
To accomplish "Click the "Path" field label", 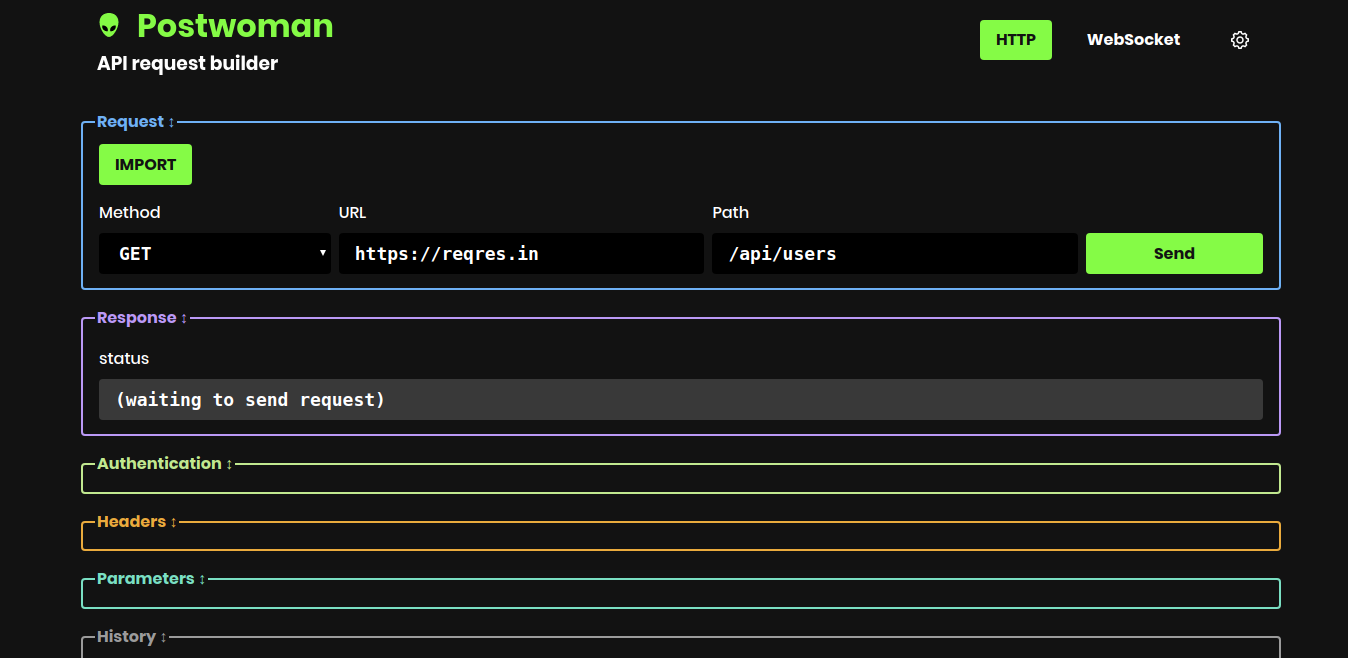I will (x=731, y=213).
